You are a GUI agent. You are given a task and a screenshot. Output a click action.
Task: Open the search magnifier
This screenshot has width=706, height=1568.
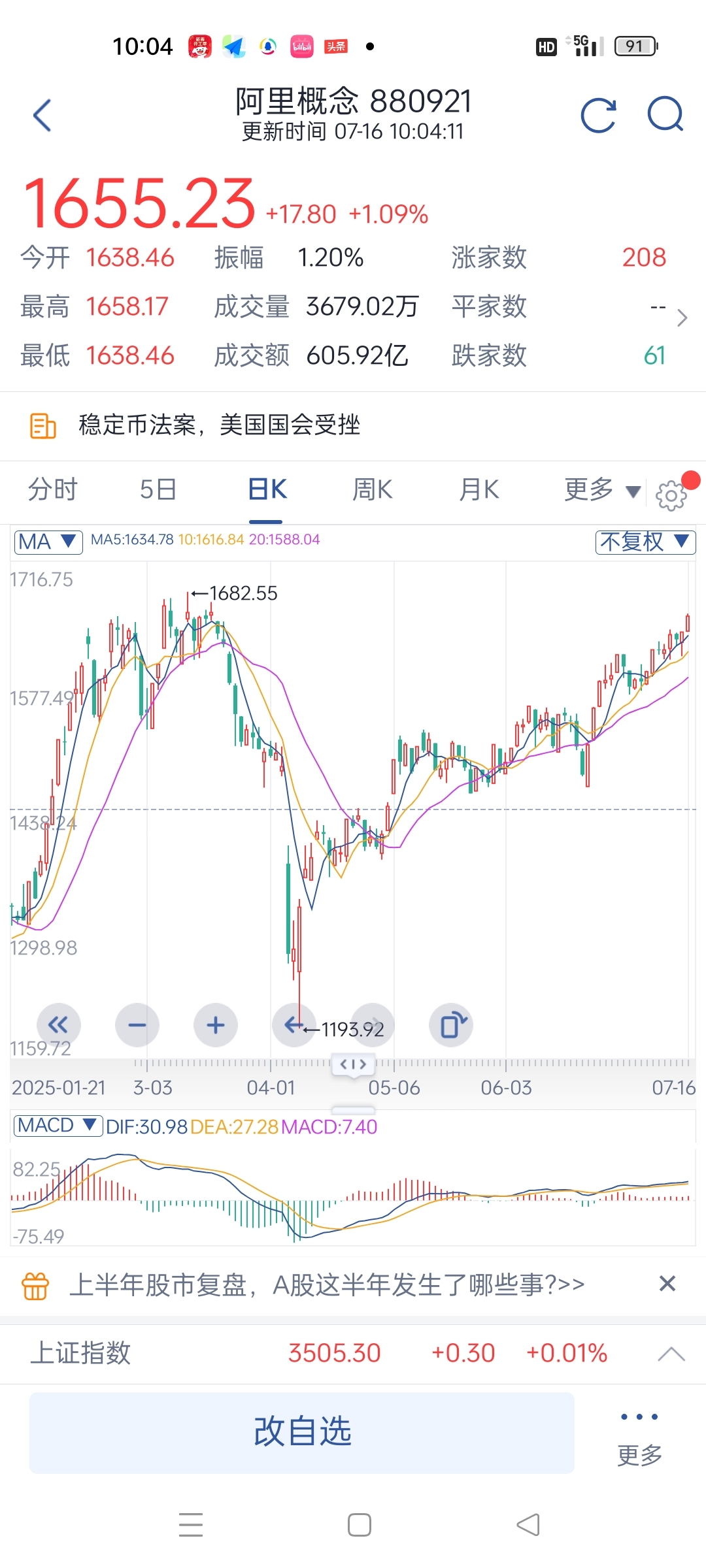(665, 114)
